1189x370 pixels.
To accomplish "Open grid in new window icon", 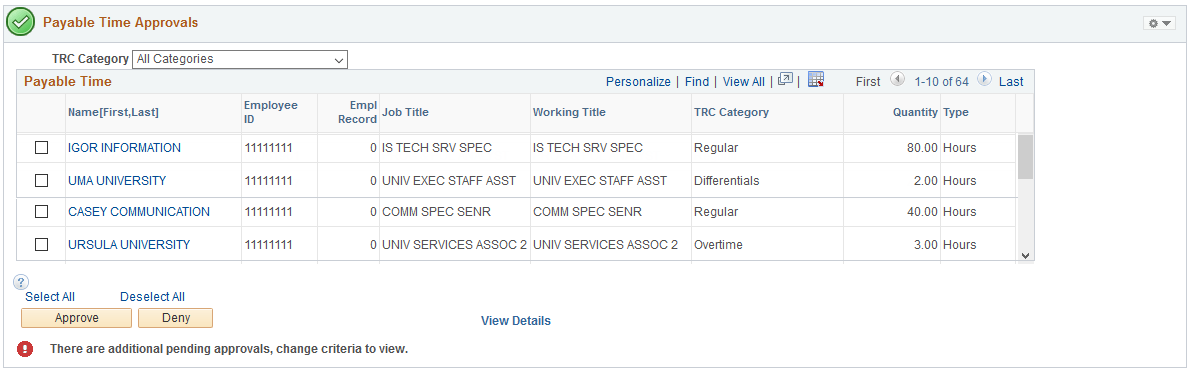I will coord(786,80).
